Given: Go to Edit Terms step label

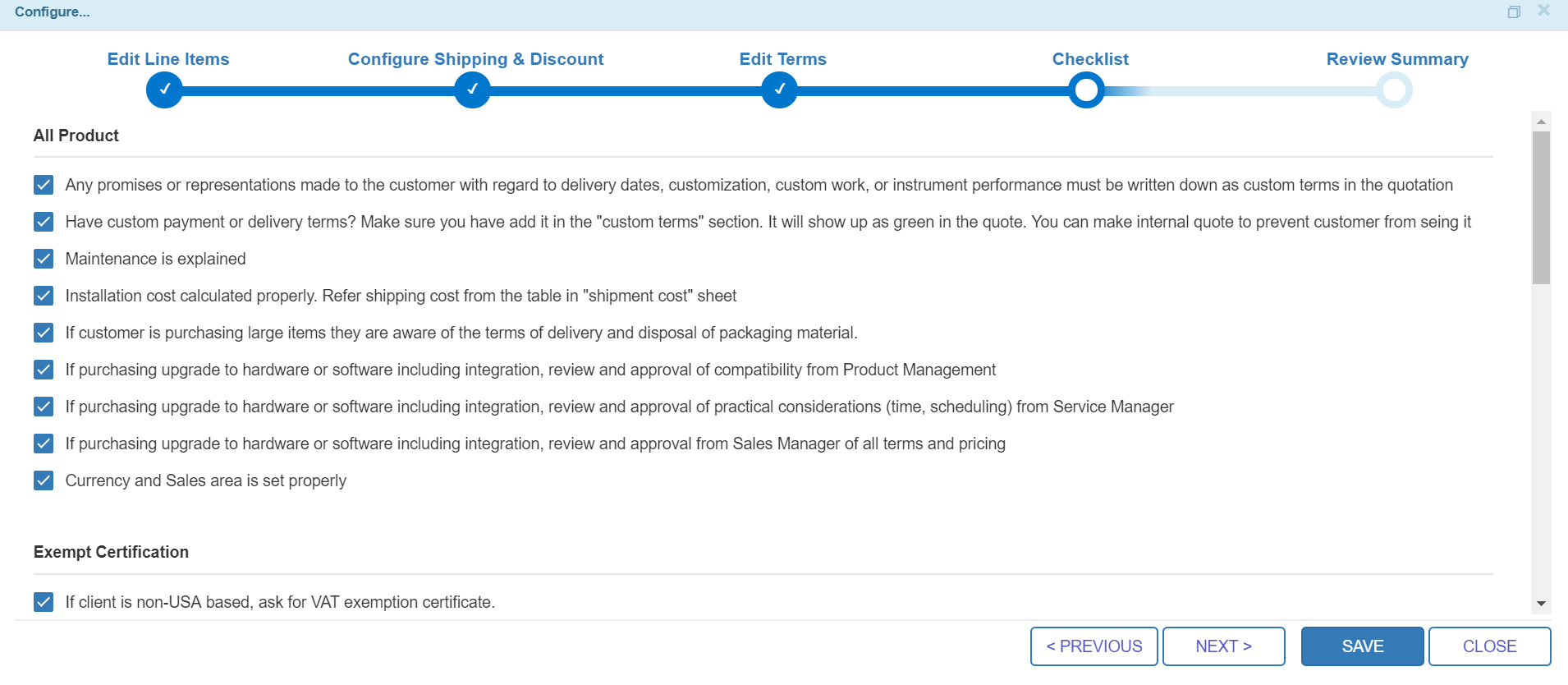Looking at the screenshot, I should [782, 59].
